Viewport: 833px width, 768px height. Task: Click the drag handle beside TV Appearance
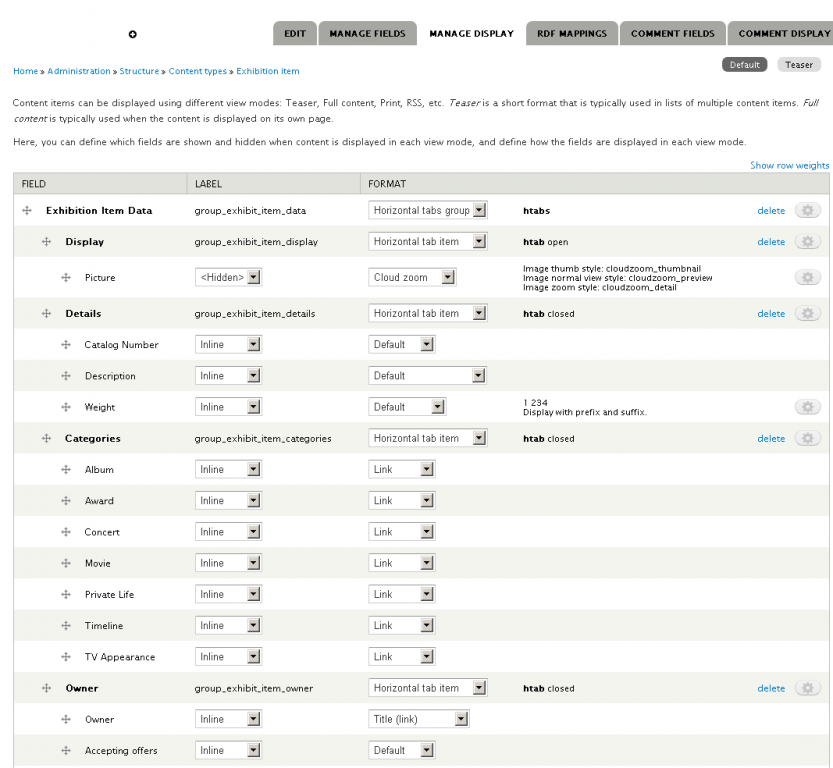(x=66, y=657)
